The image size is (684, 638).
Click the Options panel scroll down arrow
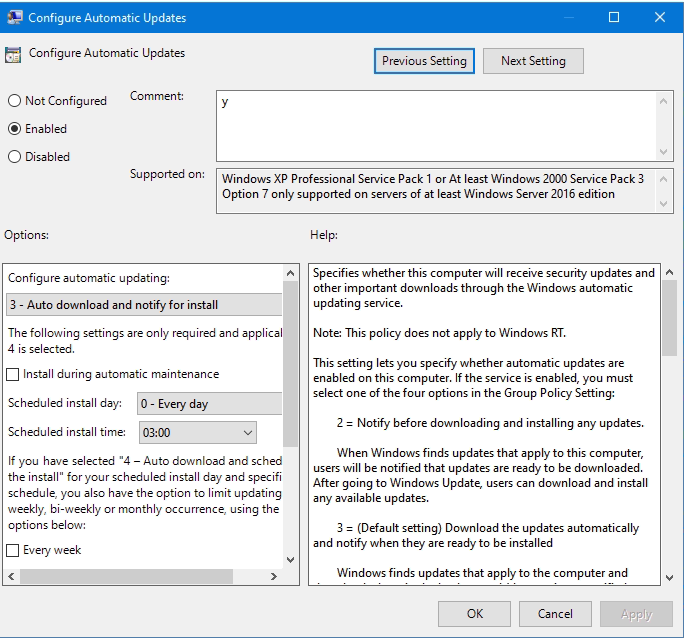(x=291, y=560)
